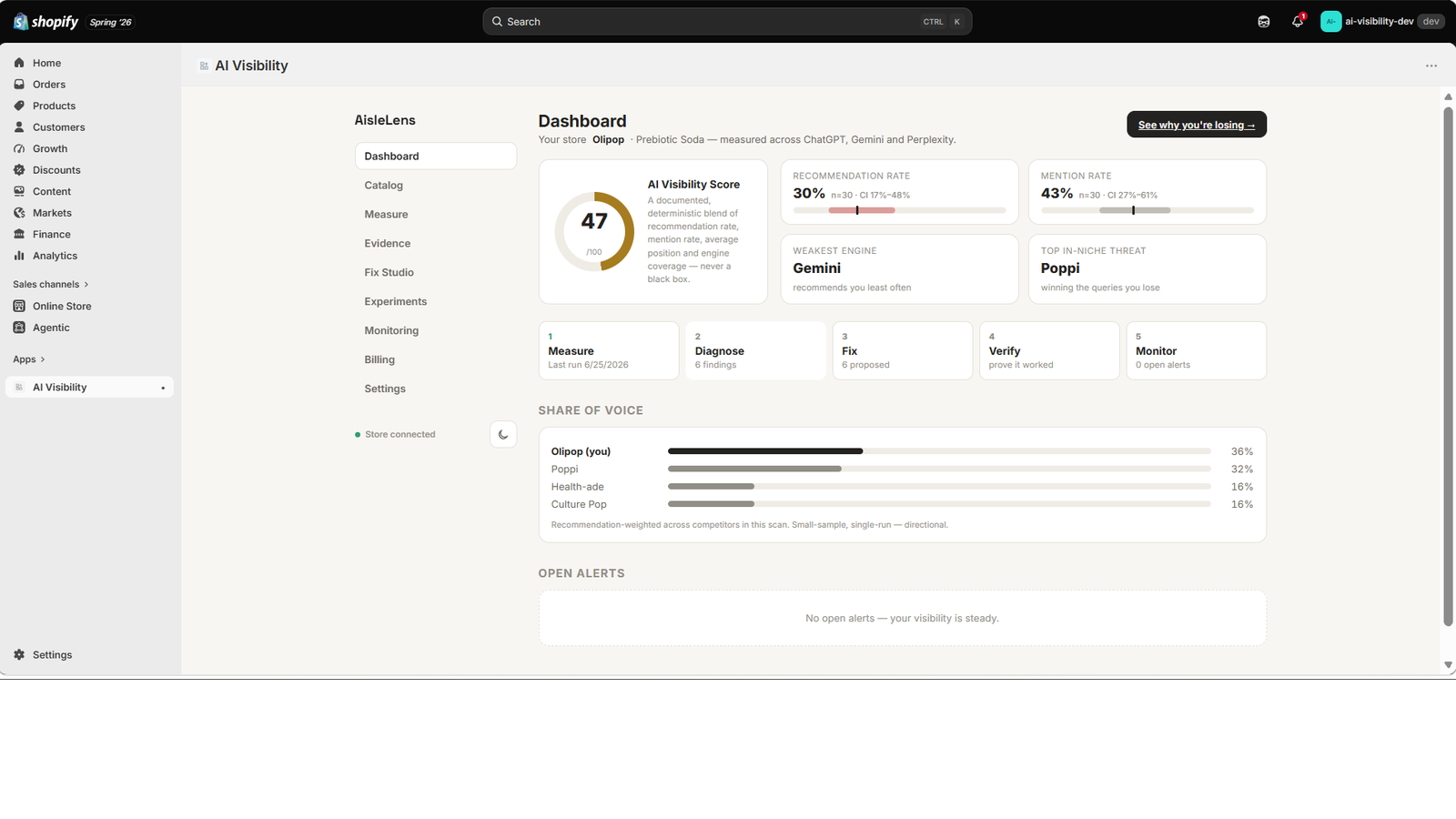Screen dimensions: 1456x819
Task: Click the search input field
Action: tap(727, 22)
